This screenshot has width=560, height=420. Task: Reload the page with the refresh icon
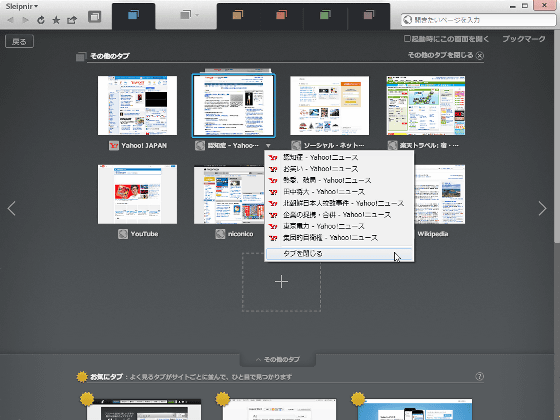click(x=41, y=20)
